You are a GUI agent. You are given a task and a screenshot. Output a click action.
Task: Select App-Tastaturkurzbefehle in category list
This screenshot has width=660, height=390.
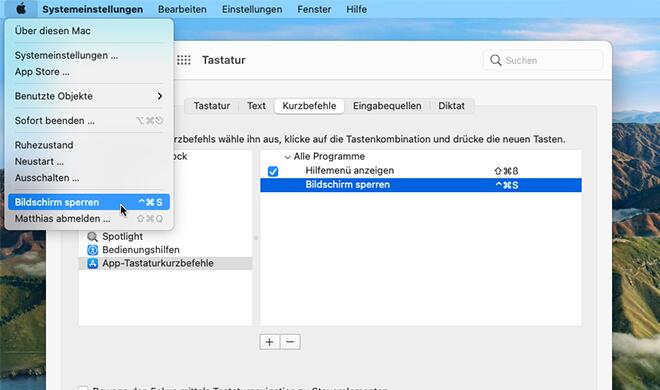coord(158,263)
